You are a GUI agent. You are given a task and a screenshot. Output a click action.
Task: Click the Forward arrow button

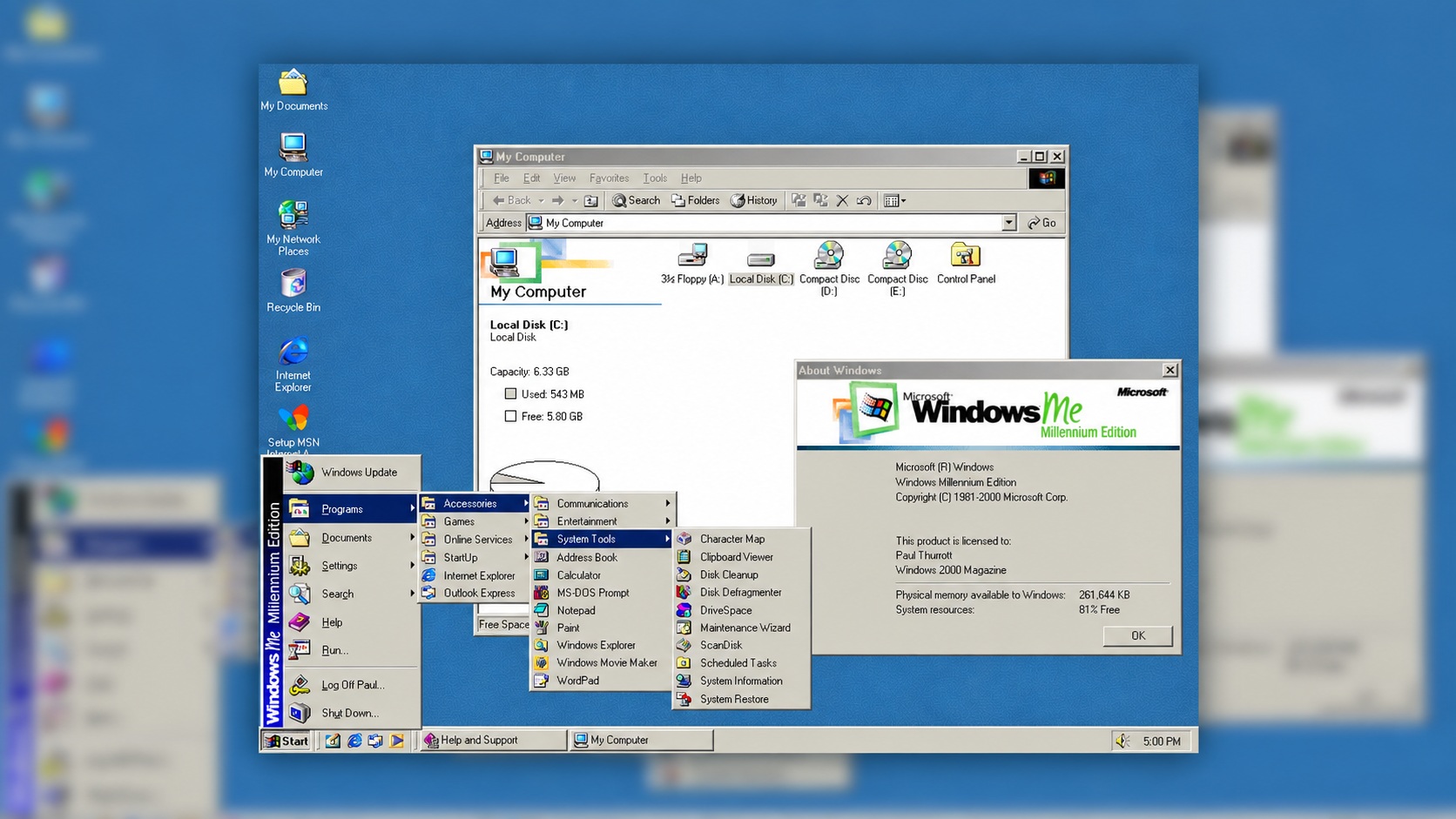(x=557, y=201)
